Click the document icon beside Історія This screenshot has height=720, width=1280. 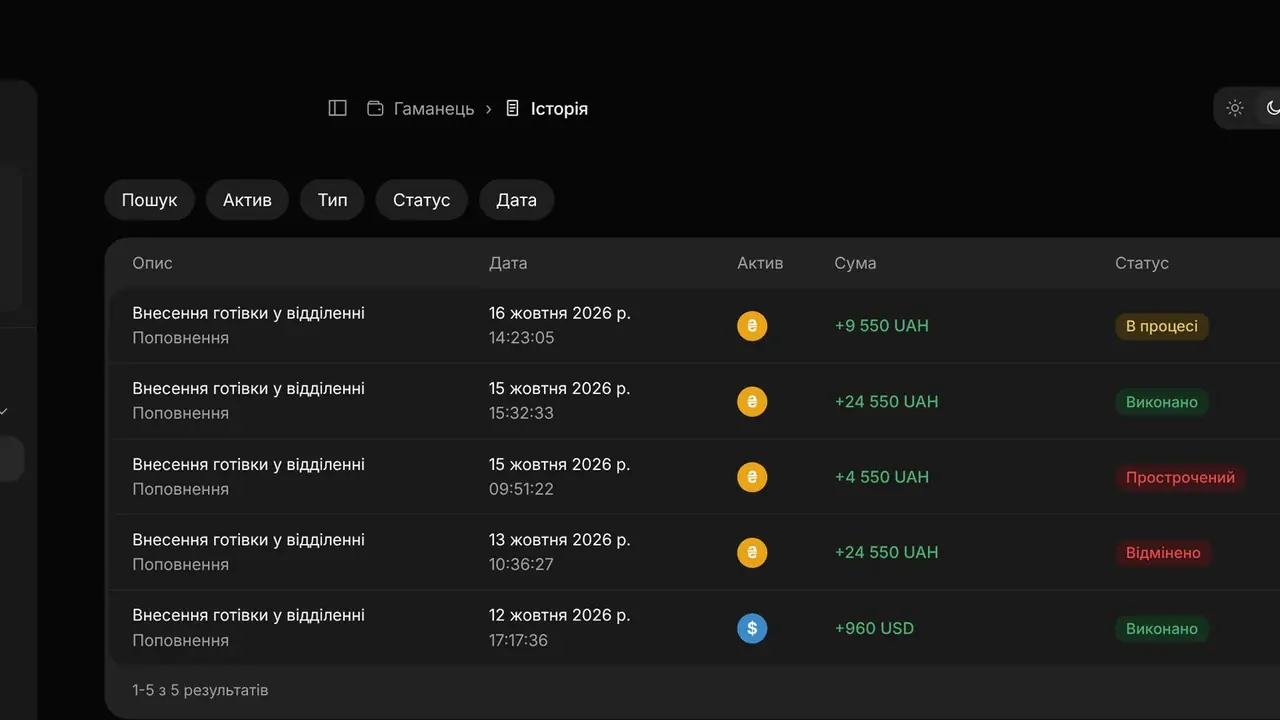coord(513,108)
